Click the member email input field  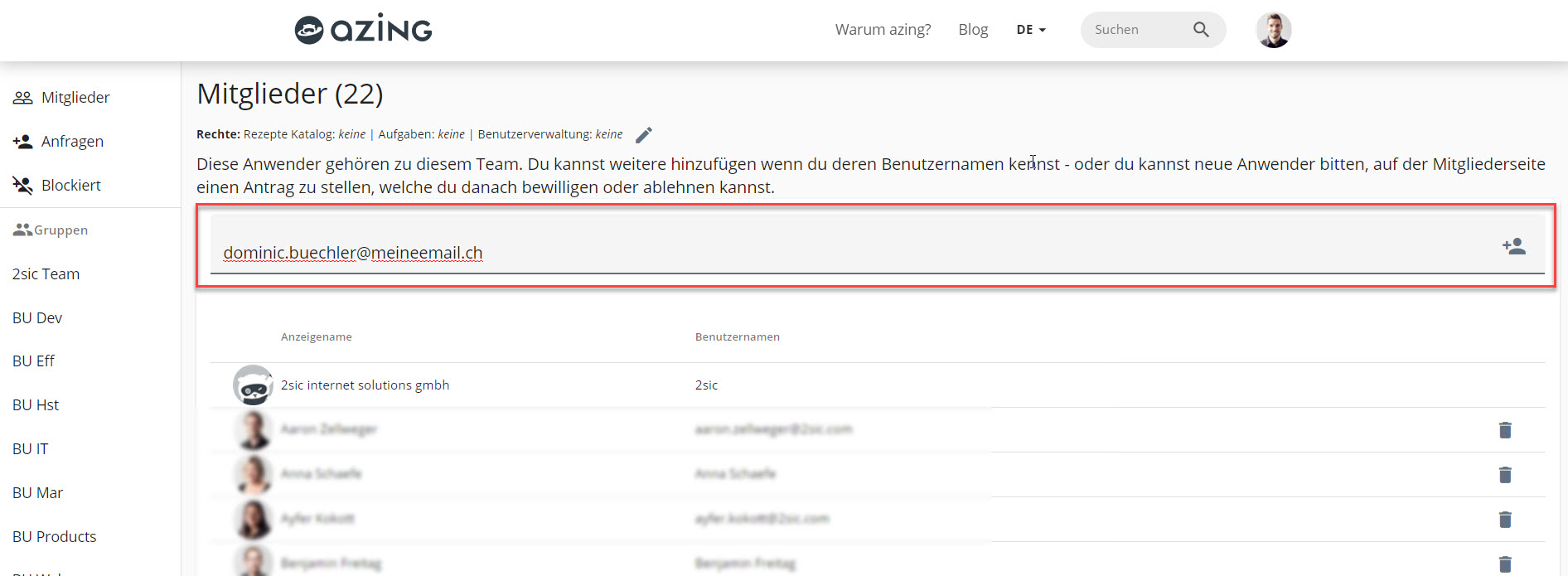pos(829,253)
